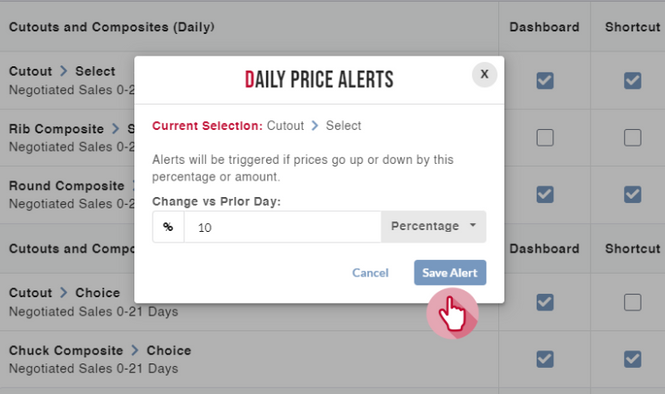
Task: Uncheck Shortcut for Chuck Composite Choice
Action: point(632,359)
